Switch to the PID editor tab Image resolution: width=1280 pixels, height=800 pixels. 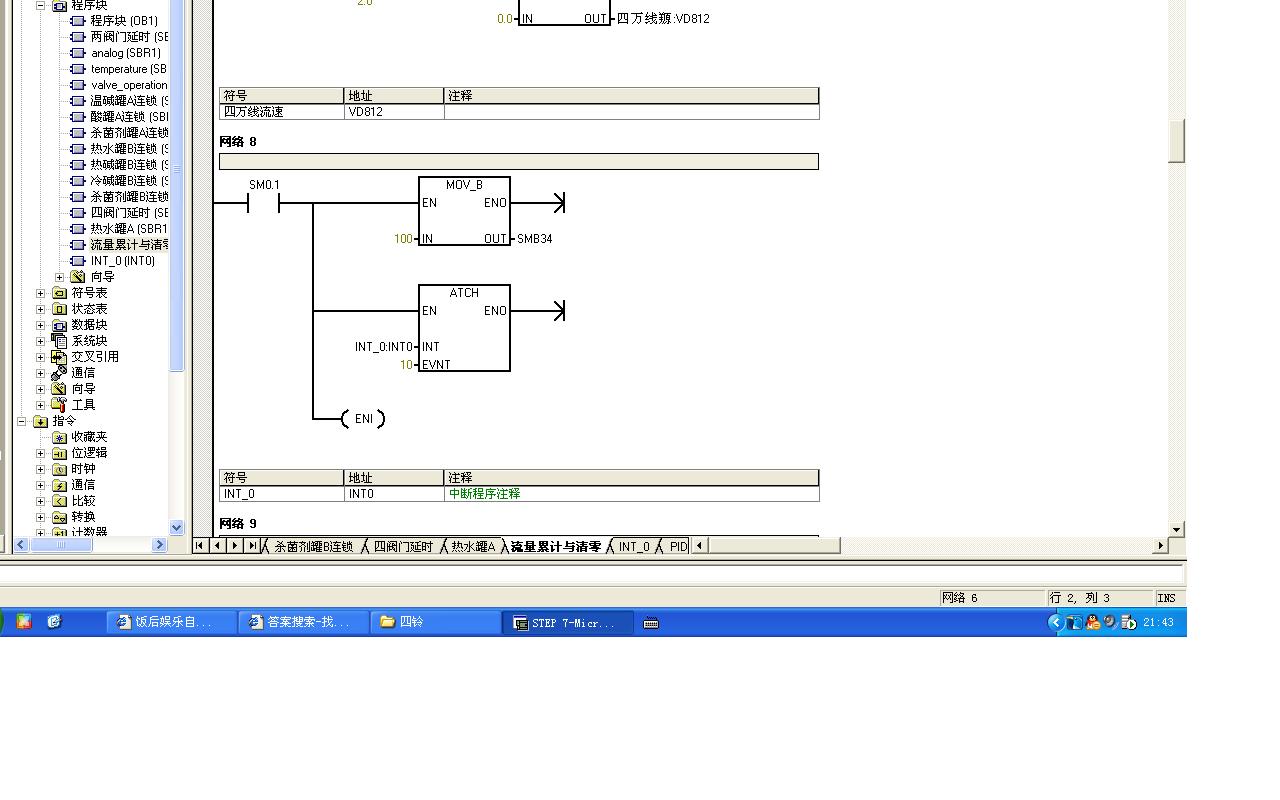tap(678, 547)
